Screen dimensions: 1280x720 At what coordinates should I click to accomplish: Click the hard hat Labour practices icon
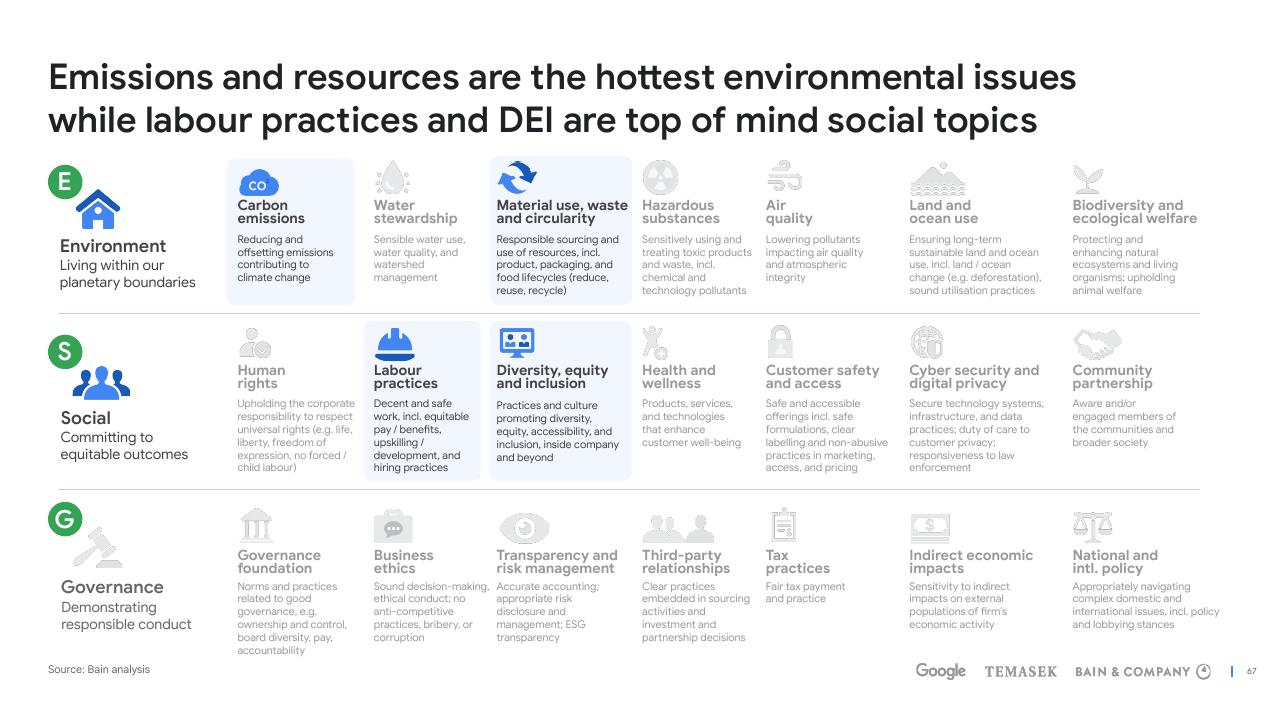394,344
